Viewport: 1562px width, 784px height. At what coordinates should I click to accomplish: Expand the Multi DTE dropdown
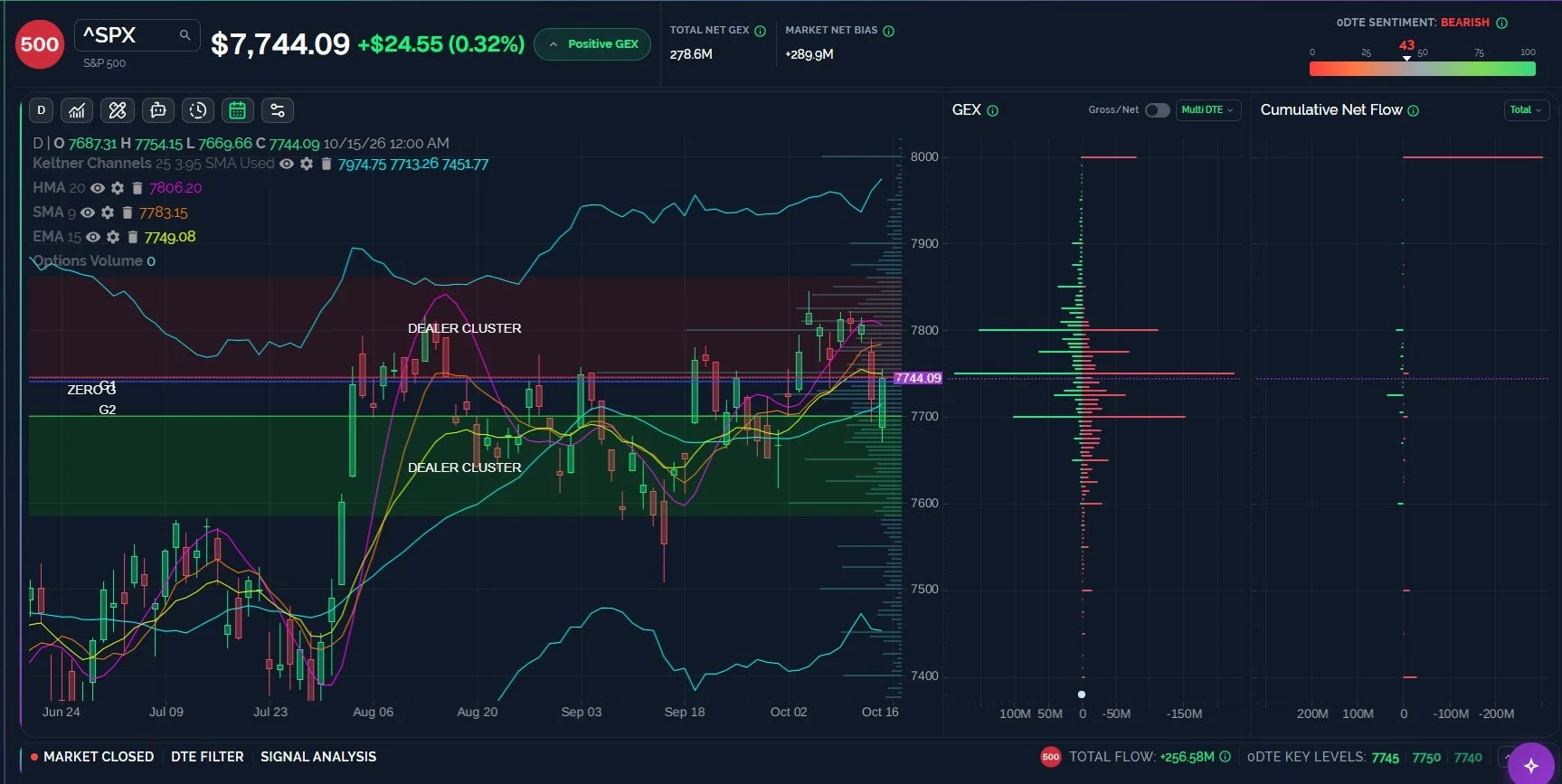[x=1207, y=110]
